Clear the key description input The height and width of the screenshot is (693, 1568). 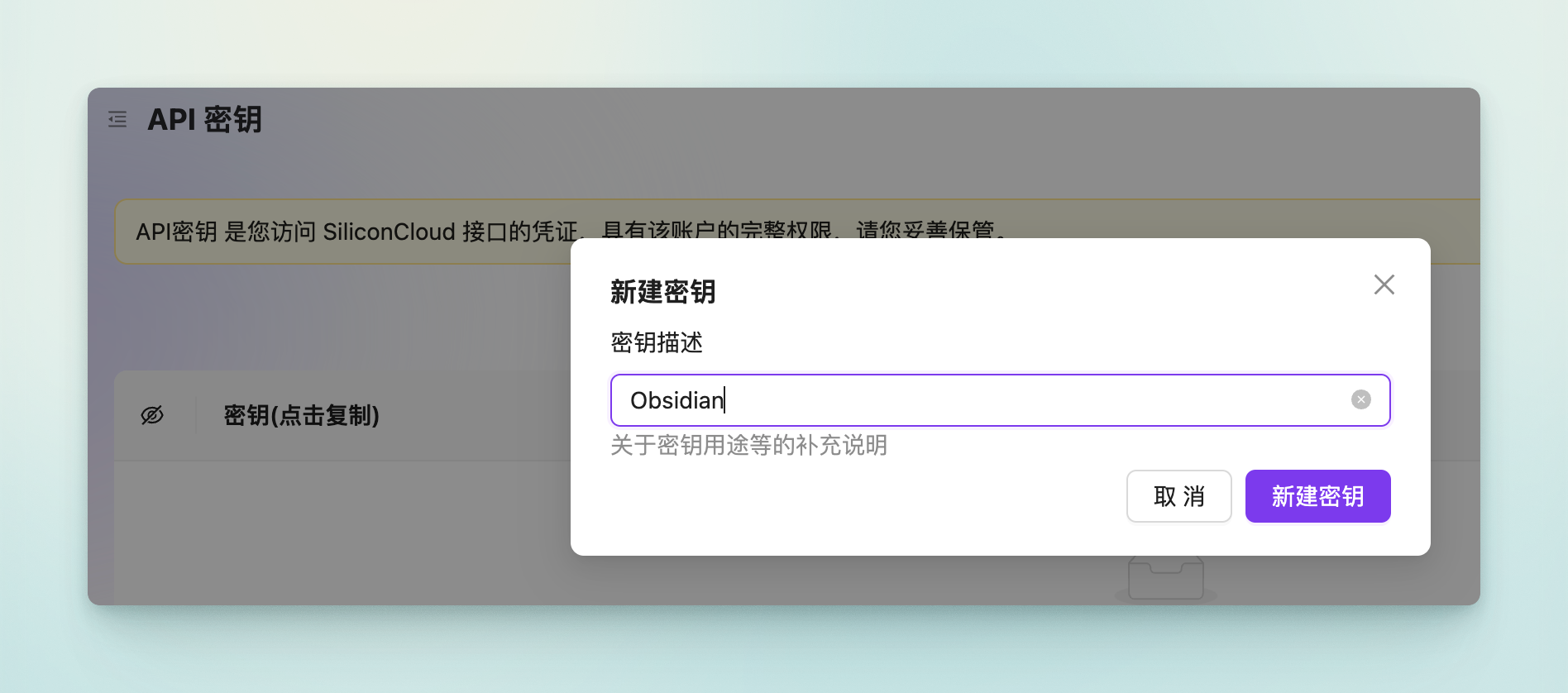coord(1360,400)
